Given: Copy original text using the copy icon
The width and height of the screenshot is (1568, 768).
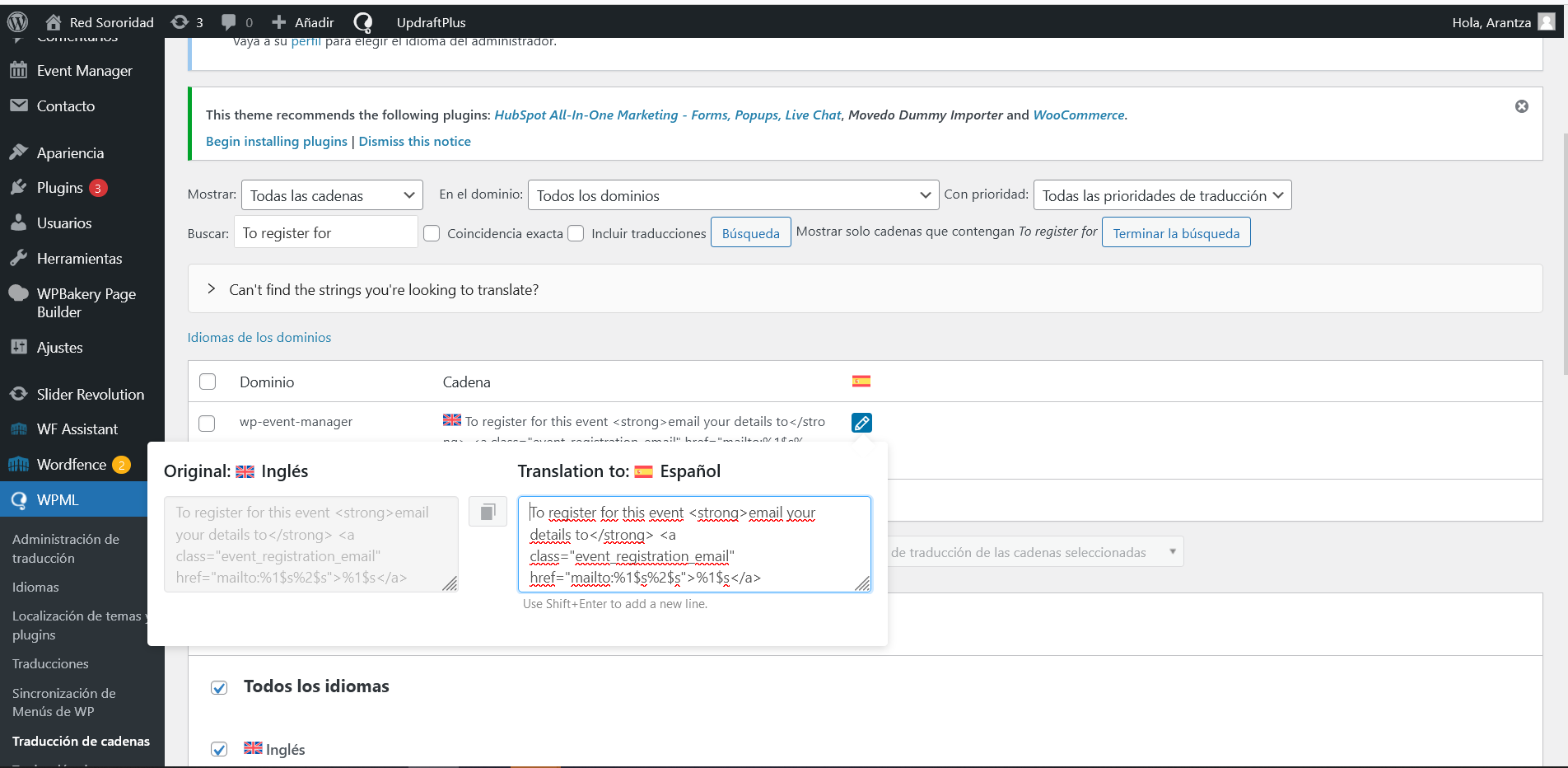Looking at the screenshot, I should [488, 512].
